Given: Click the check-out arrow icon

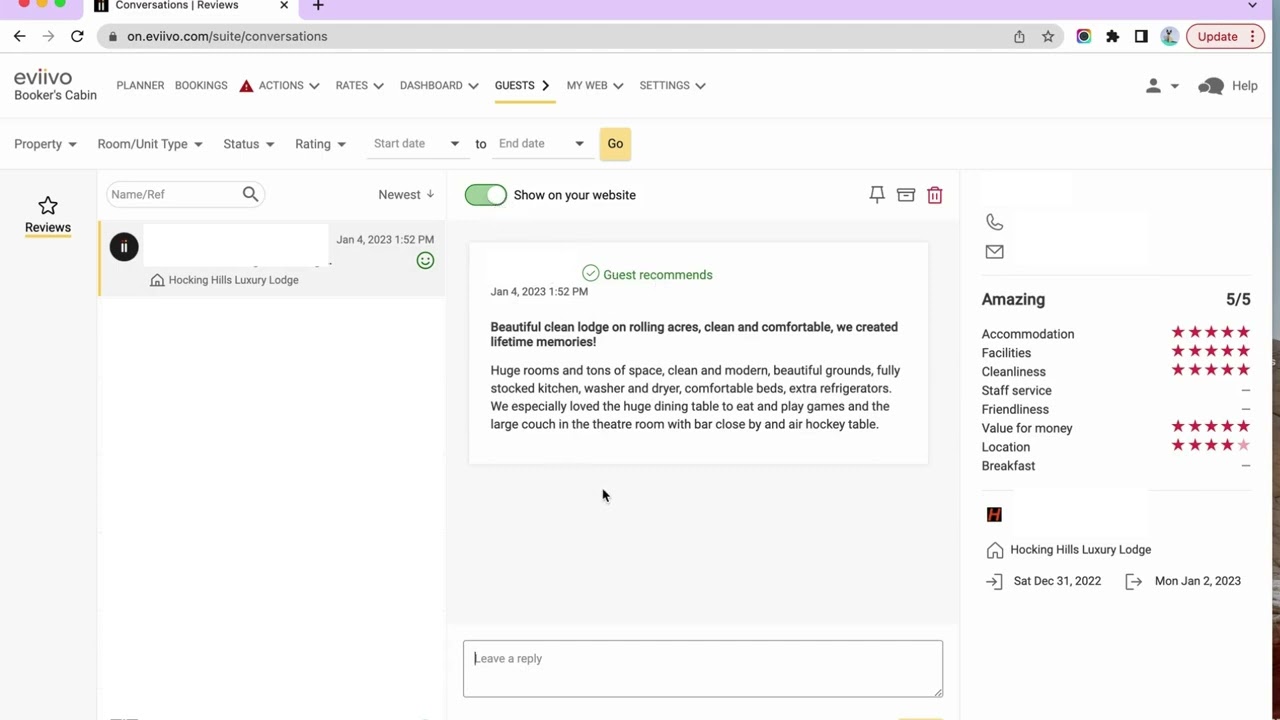Looking at the screenshot, I should click(x=1133, y=581).
